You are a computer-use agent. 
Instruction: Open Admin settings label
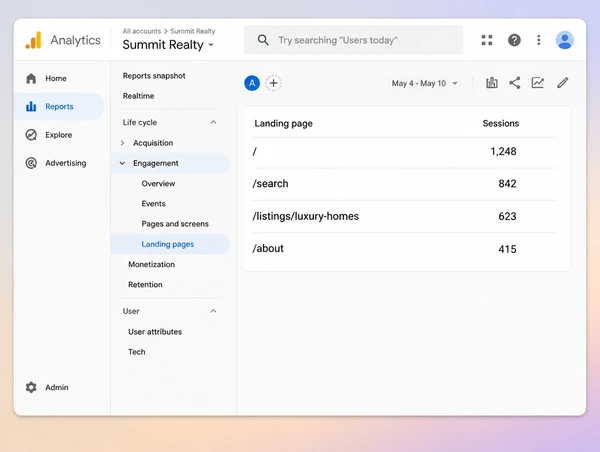point(57,387)
